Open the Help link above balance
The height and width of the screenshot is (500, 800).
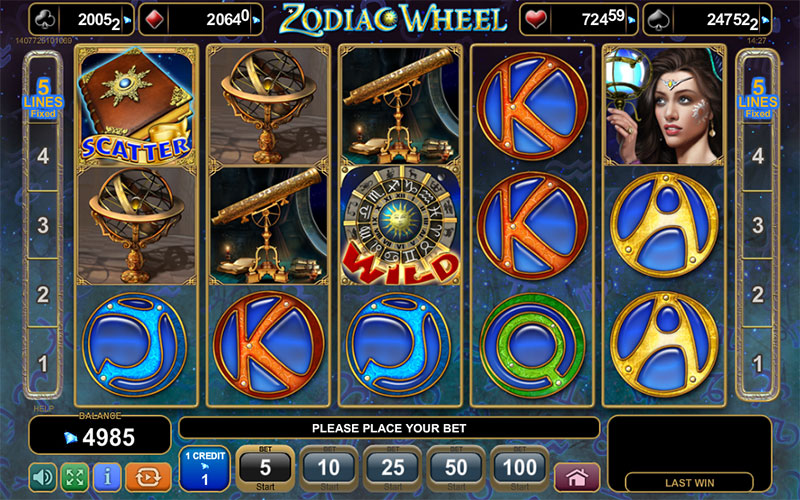pyautogui.click(x=43, y=409)
